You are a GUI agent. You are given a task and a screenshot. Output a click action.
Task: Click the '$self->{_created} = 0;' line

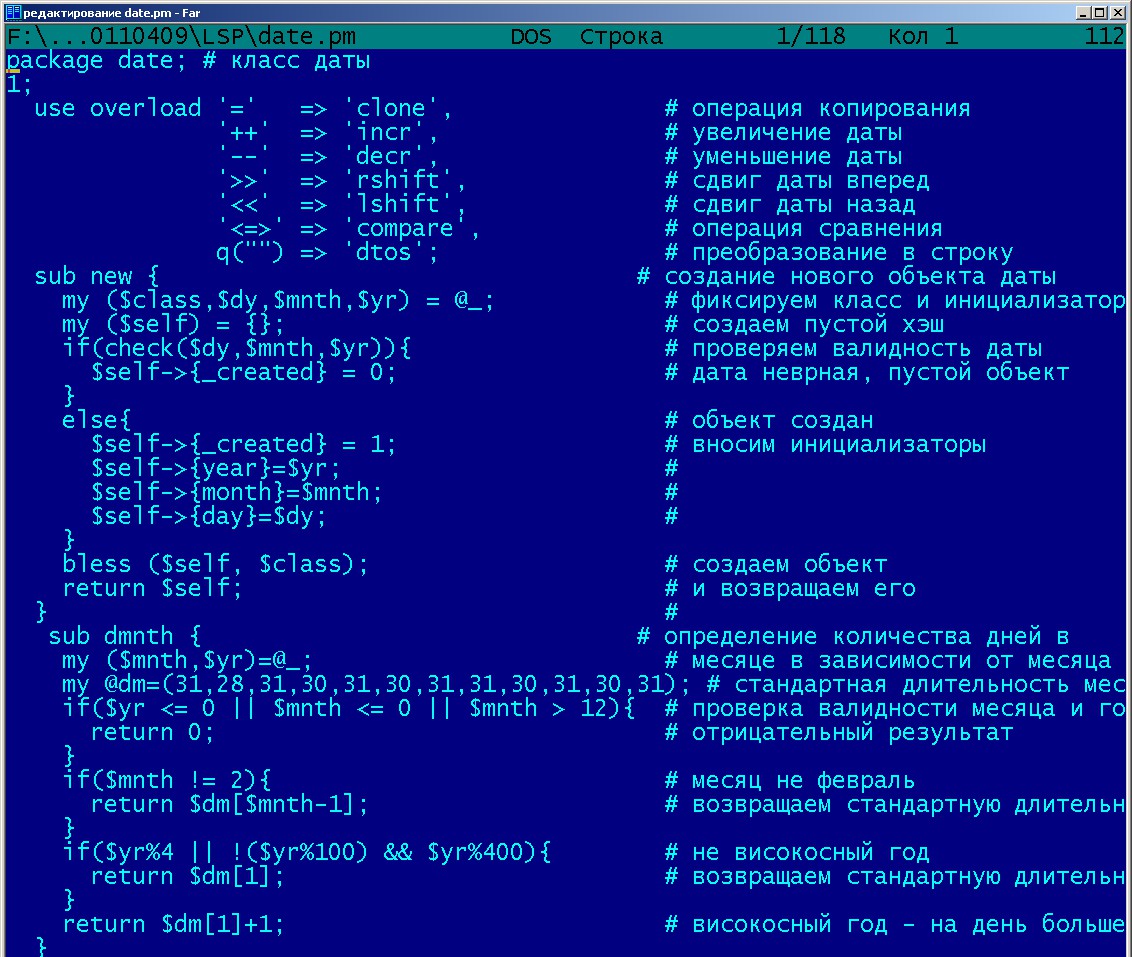[x=243, y=372]
